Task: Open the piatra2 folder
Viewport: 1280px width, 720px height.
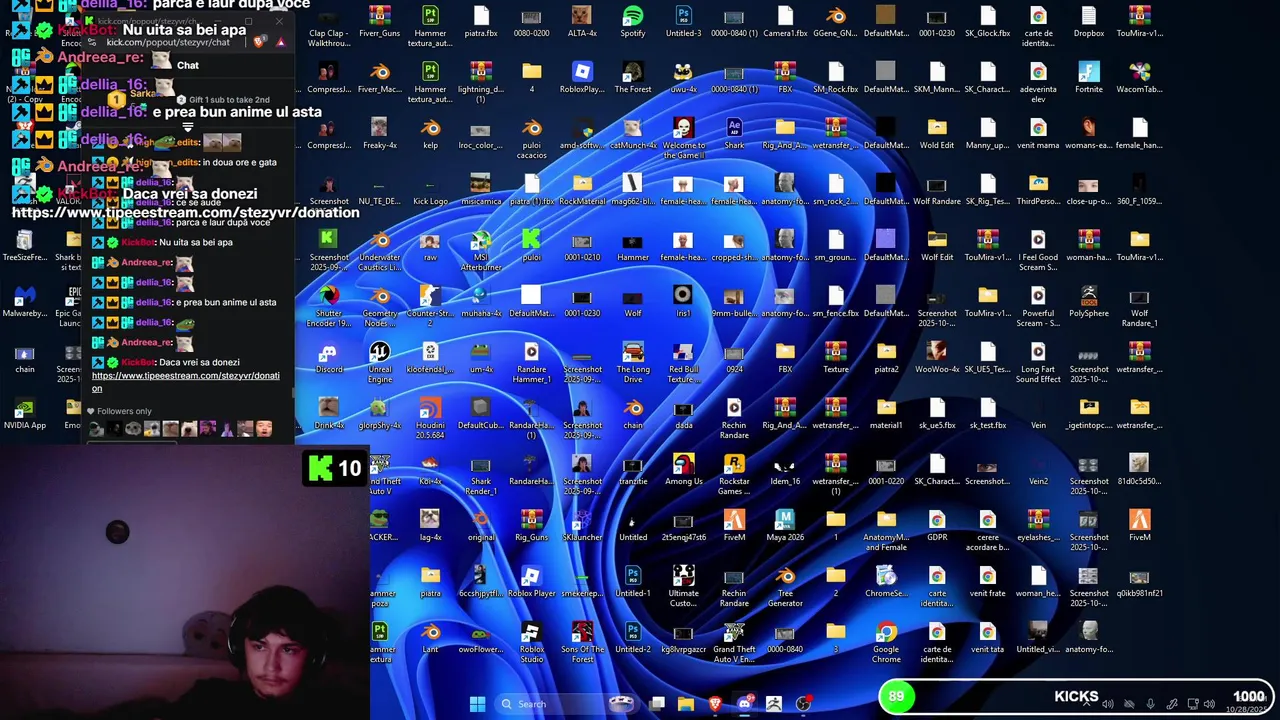Action: [x=886, y=358]
